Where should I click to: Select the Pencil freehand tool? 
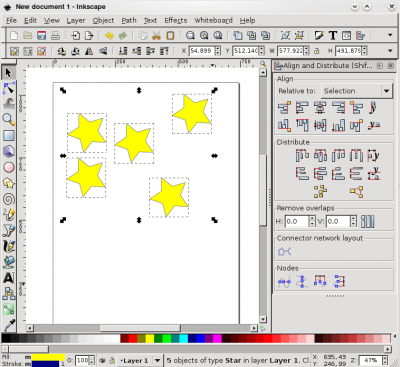click(x=9, y=215)
